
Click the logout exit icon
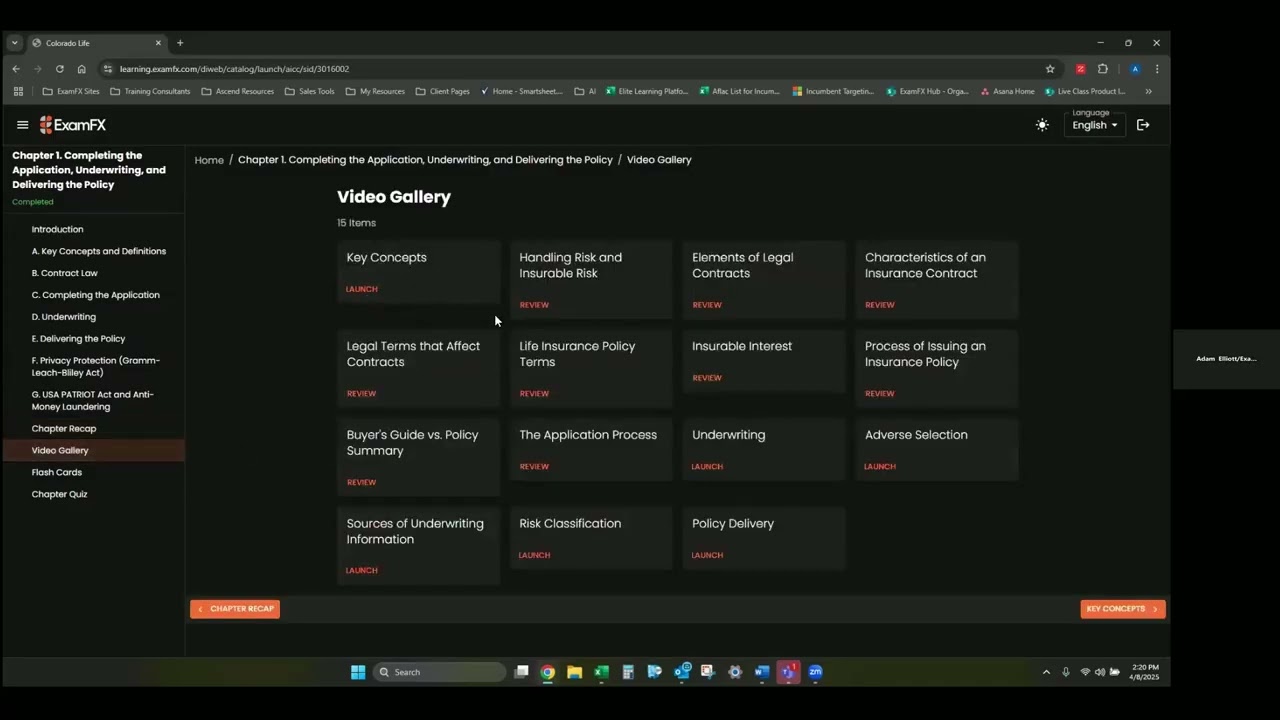tap(1143, 125)
